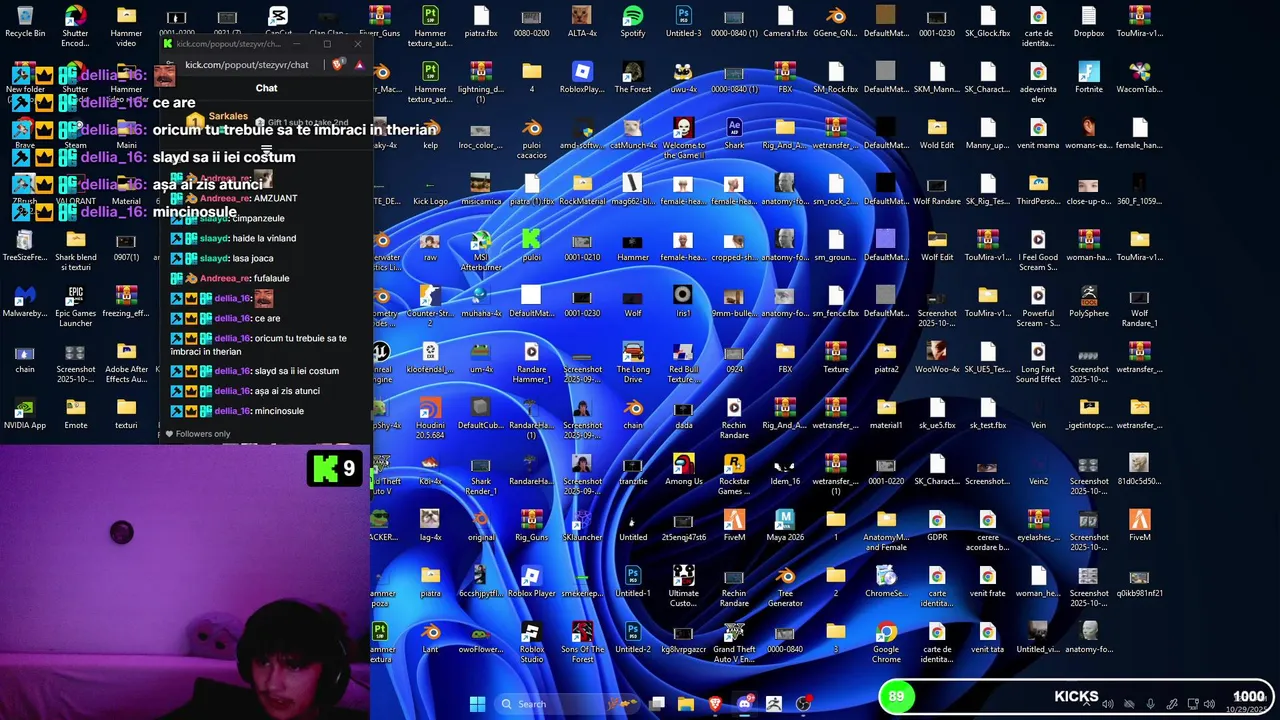Open the Houdini 20.5.684 shortcut

430,419
